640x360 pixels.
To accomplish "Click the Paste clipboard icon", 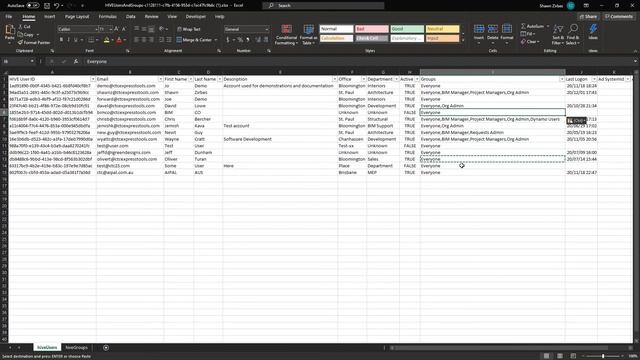I will (x=9, y=30).
